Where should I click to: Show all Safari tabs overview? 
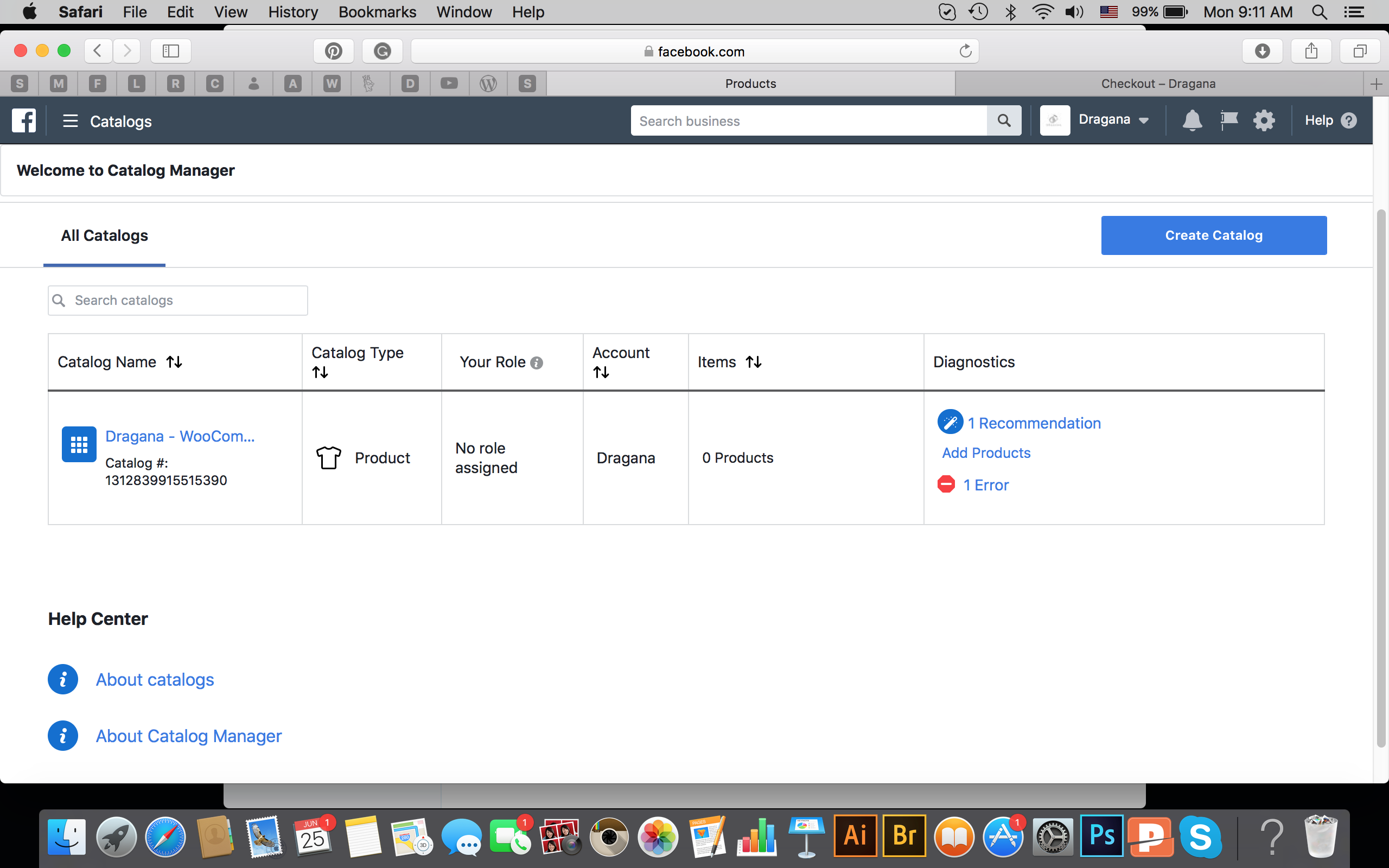[x=1360, y=51]
